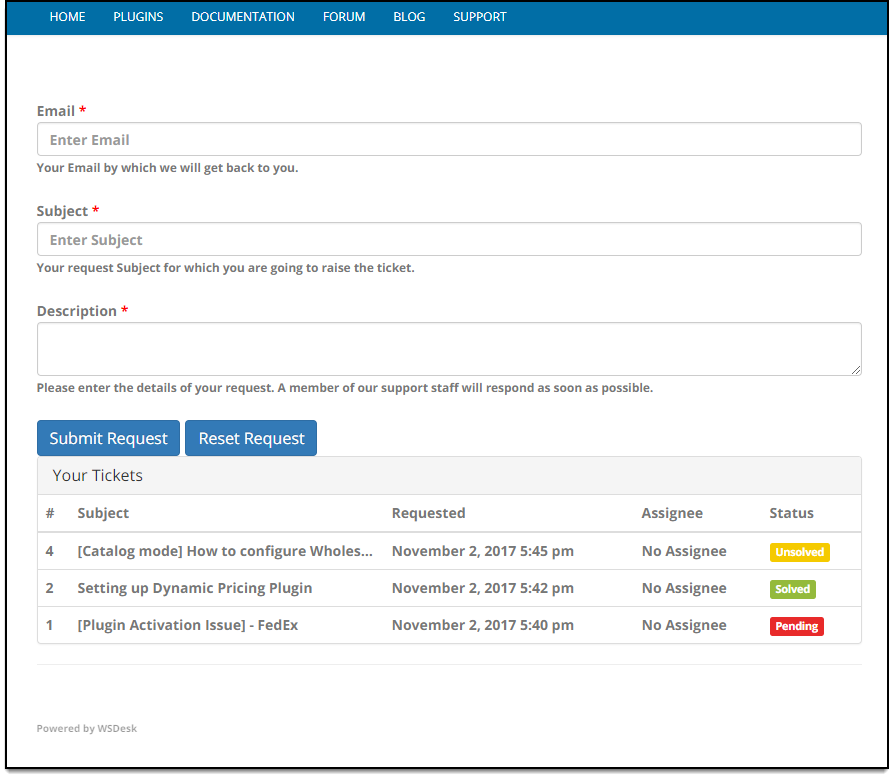Open the Plugin Activation Issue FedEx ticket
The width and height of the screenshot is (894, 779).
pyautogui.click(x=190, y=625)
